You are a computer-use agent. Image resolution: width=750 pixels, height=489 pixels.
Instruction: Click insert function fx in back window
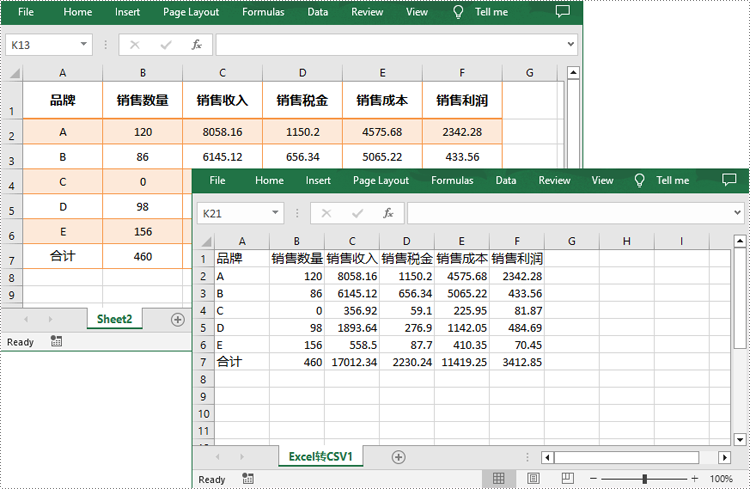[x=197, y=44]
